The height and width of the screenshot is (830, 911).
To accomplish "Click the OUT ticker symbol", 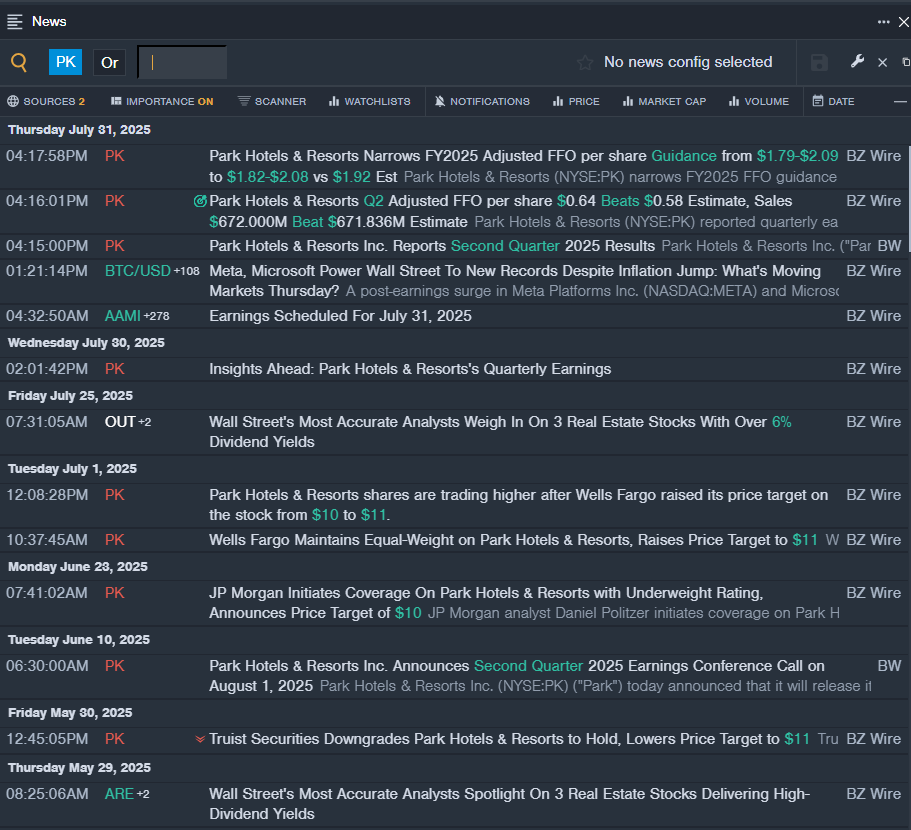I will pyautogui.click(x=120, y=422).
